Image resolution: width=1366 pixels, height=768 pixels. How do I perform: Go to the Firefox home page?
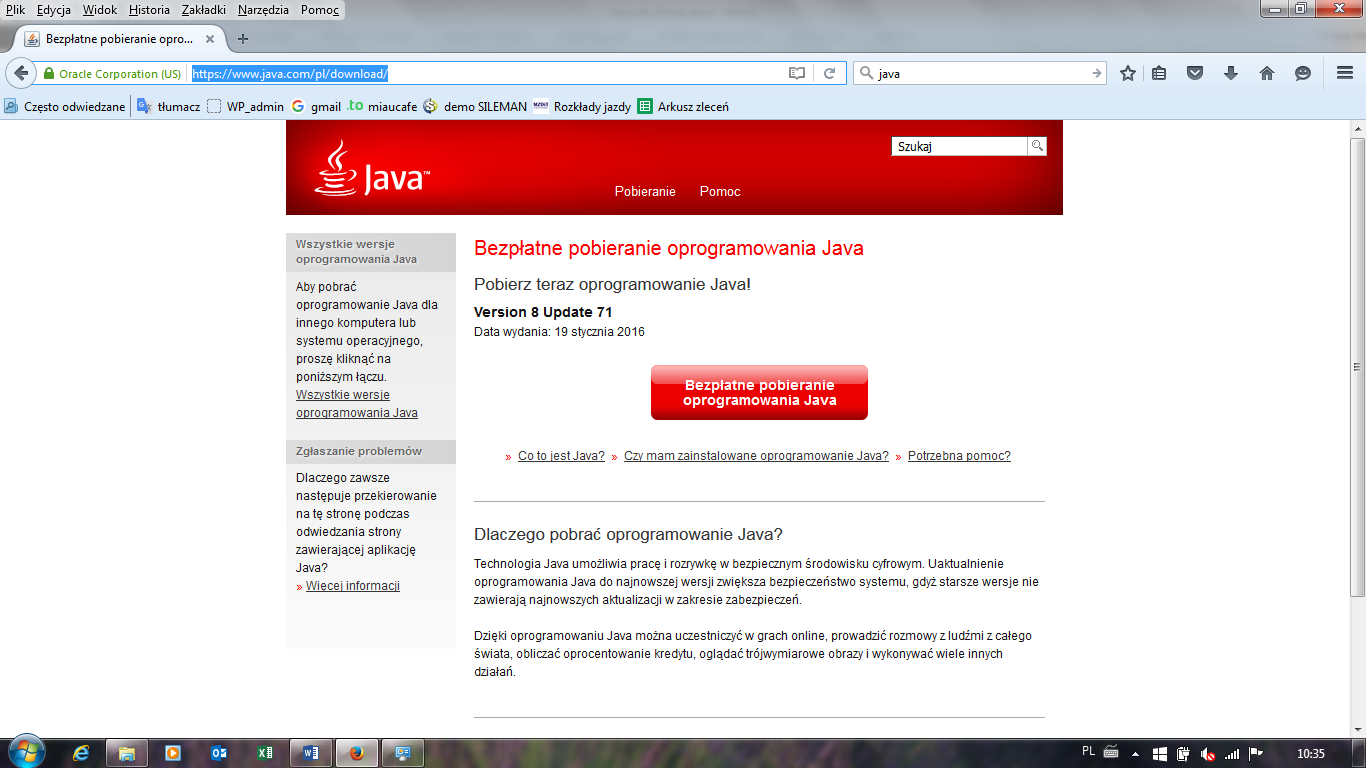1267,73
